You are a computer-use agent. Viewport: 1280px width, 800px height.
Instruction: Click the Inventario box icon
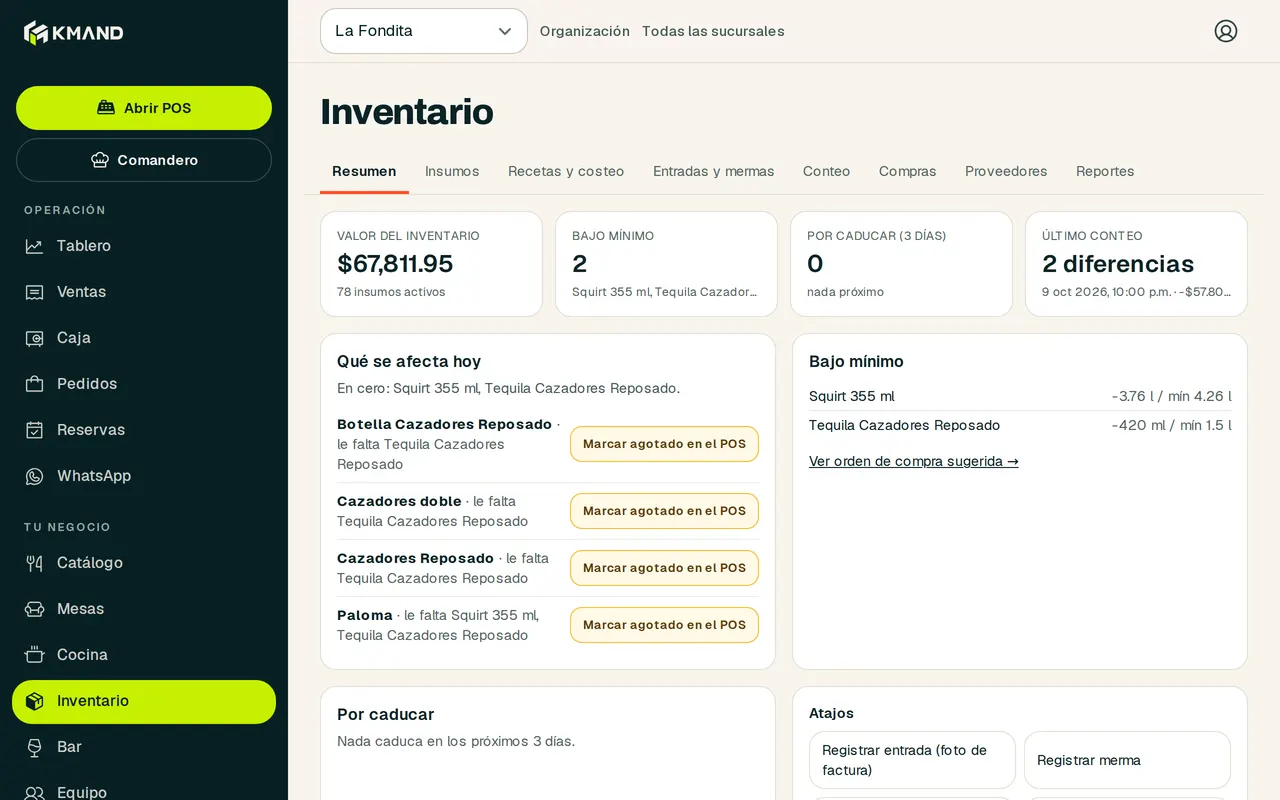coord(34,701)
